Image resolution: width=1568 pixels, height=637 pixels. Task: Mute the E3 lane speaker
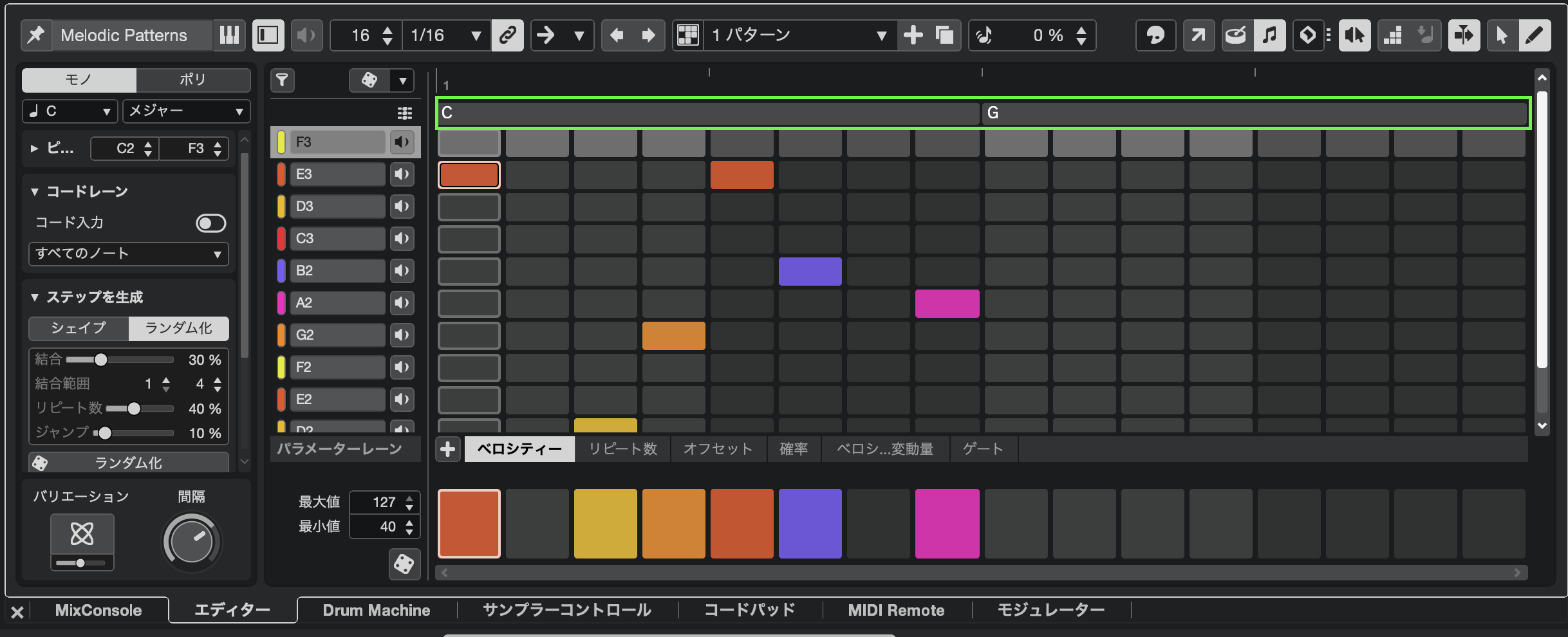click(x=402, y=174)
